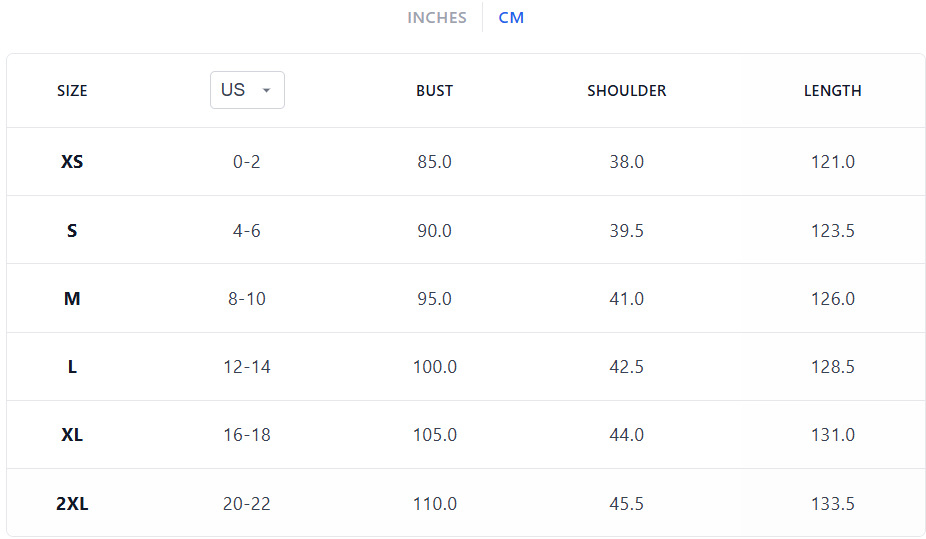Viewport: 926px width, 539px height.
Task: Click the LENGTH column header
Action: point(833,91)
